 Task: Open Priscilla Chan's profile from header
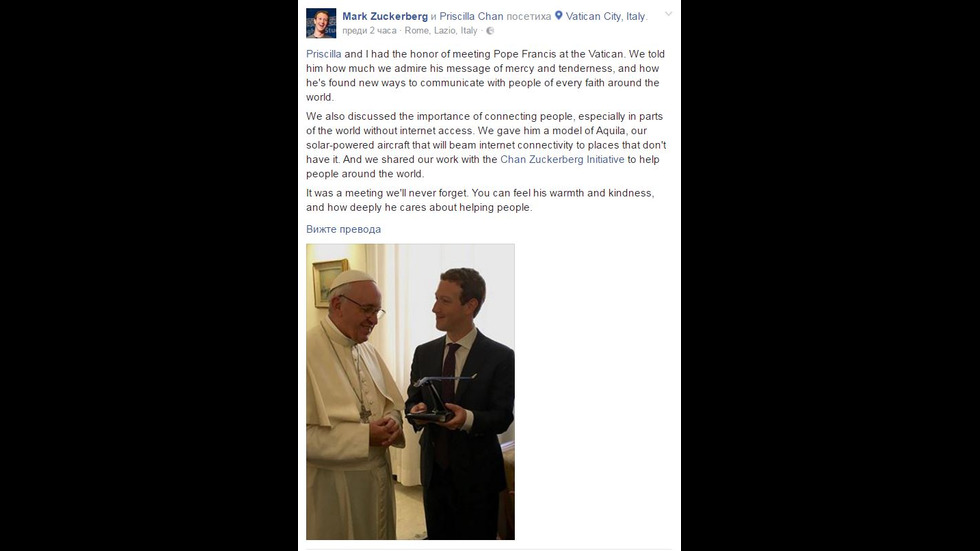471,16
